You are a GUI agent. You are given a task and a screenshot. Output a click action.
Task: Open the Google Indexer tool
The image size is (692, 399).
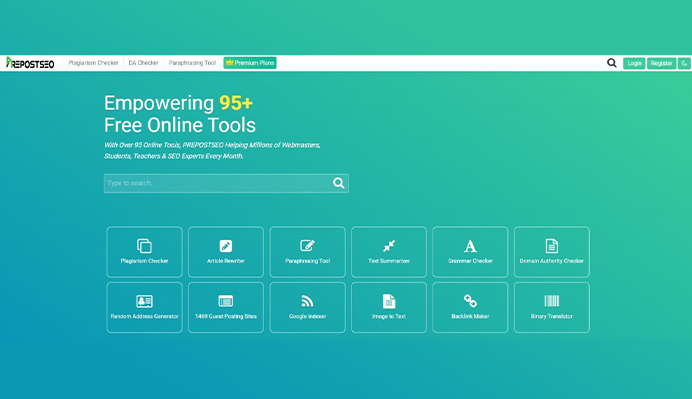tap(307, 307)
